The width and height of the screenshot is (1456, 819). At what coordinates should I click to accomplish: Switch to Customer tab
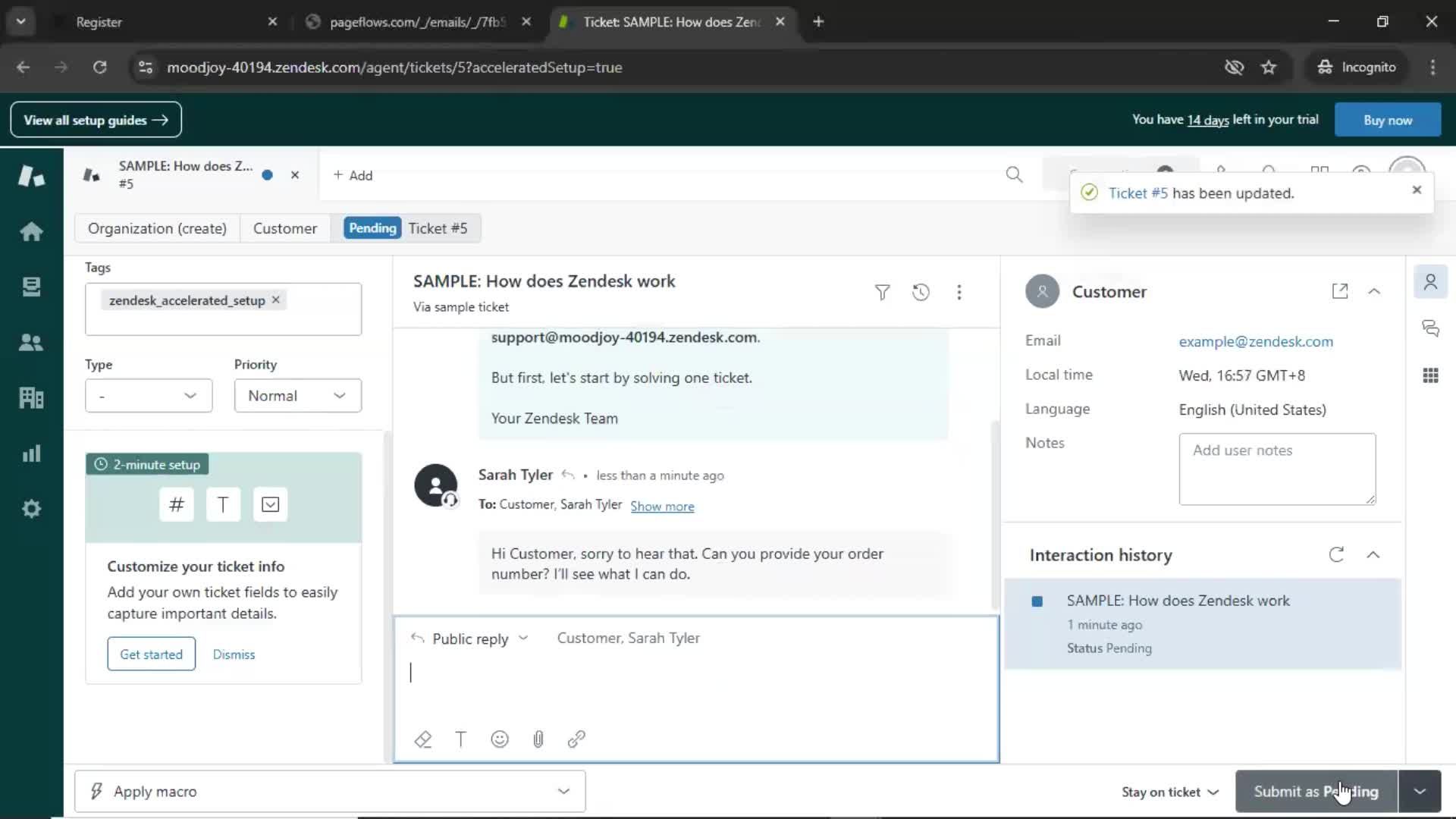[285, 228]
